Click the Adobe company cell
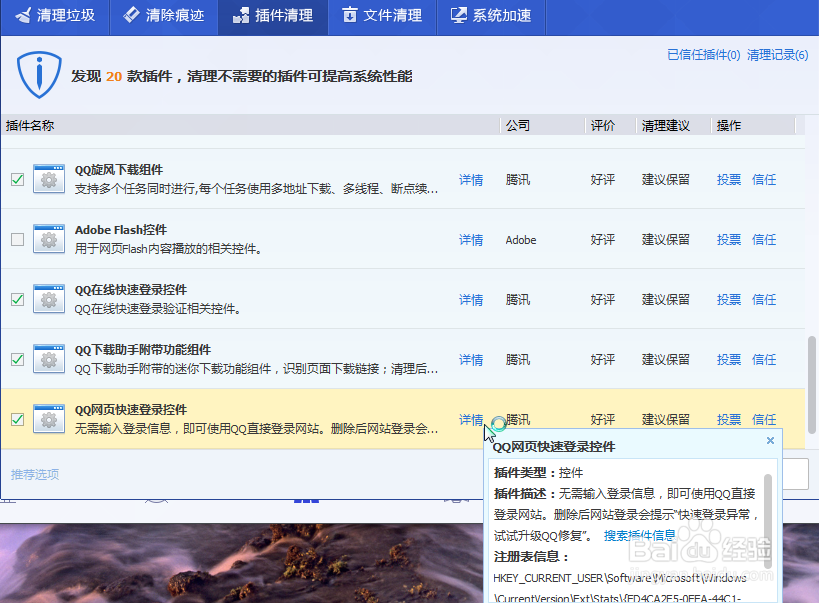This screenshot has height=603, width=819. click(x=521, y=240)
